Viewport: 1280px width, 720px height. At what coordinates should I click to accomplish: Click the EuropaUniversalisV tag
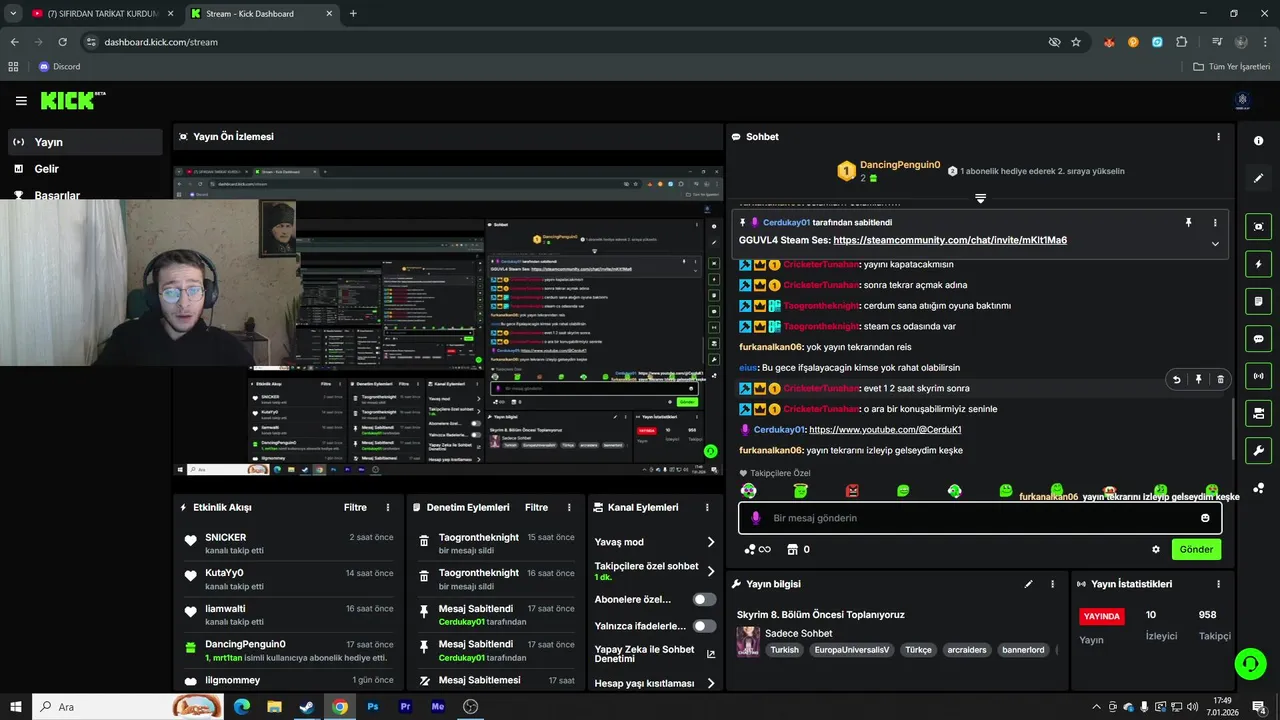(x=851, y=649)
